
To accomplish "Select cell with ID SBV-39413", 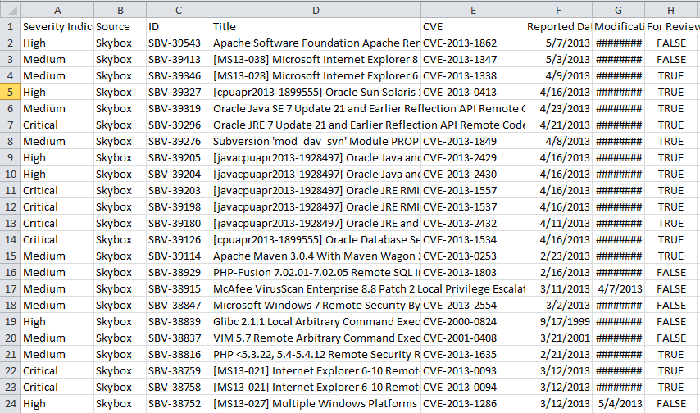I will pyautogui.click(x=179, y=59).
